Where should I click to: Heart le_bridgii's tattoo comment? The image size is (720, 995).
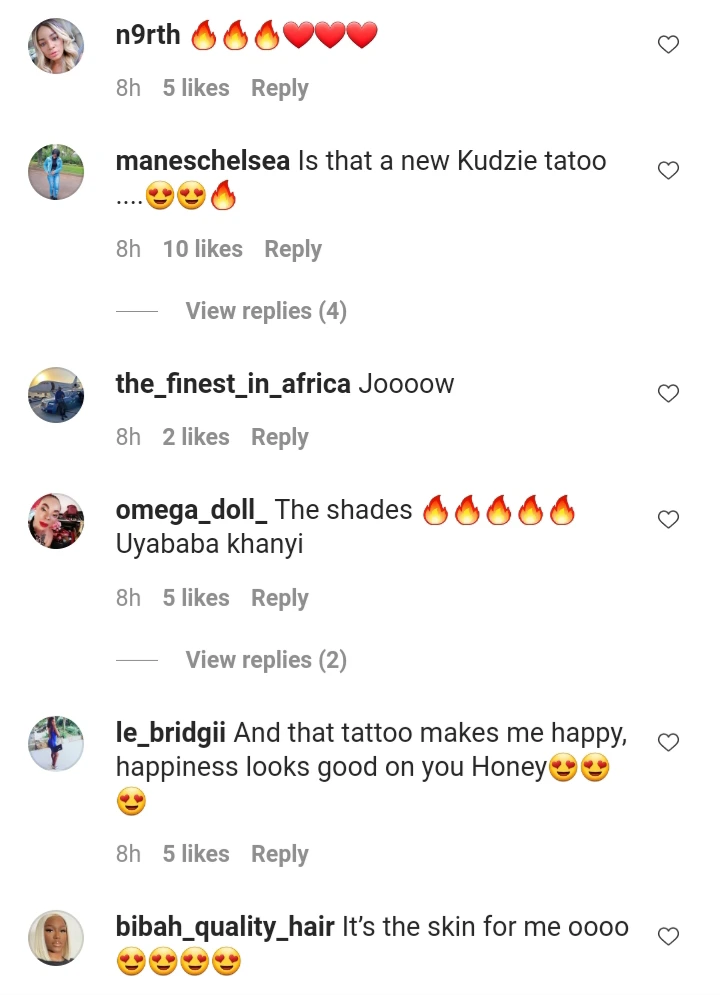pyautogui.click(x=668, y=742)
